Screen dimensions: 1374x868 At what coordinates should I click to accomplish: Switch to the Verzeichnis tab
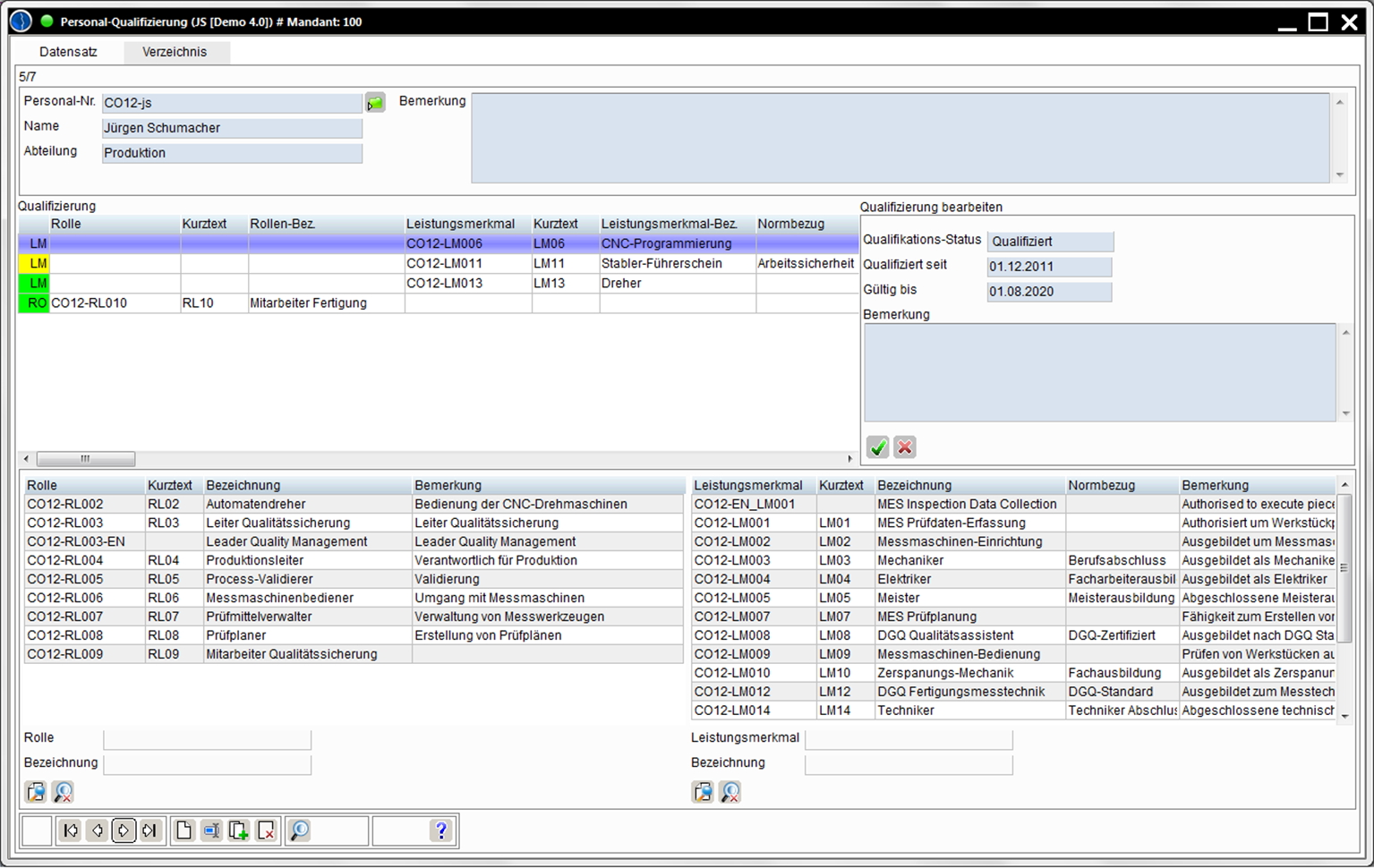175,52
